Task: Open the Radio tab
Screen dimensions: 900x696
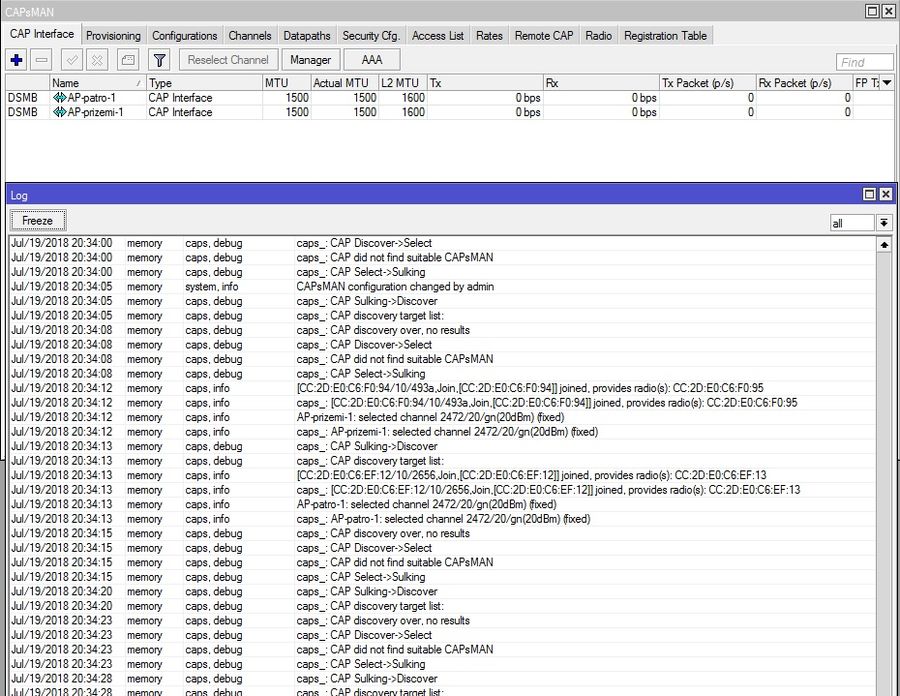Action: (598, 36)
